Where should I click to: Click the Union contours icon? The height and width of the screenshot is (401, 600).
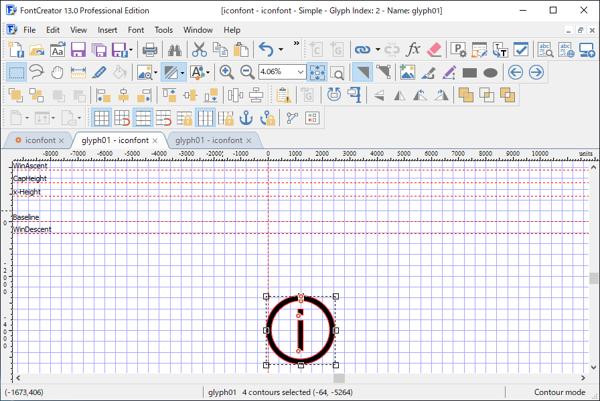point(466,95)
